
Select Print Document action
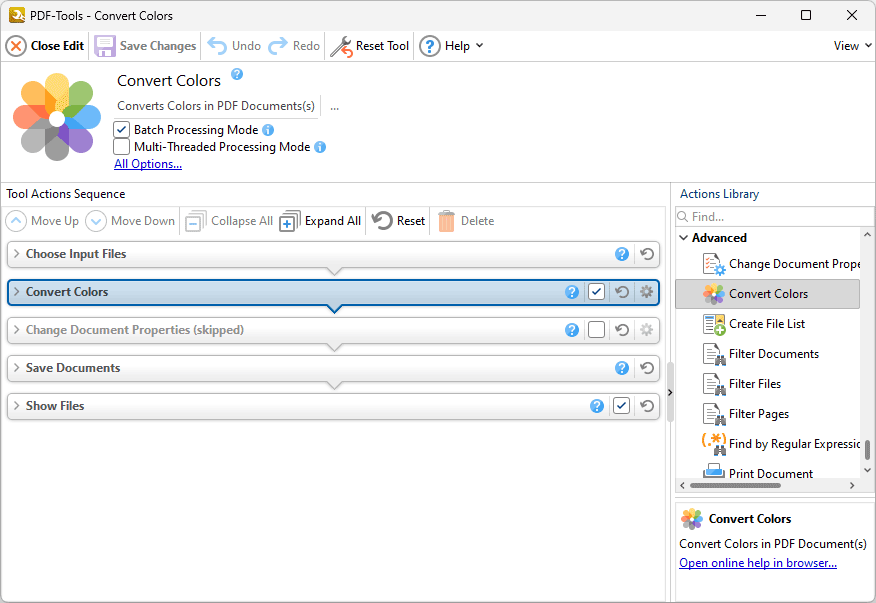[768, 471]
